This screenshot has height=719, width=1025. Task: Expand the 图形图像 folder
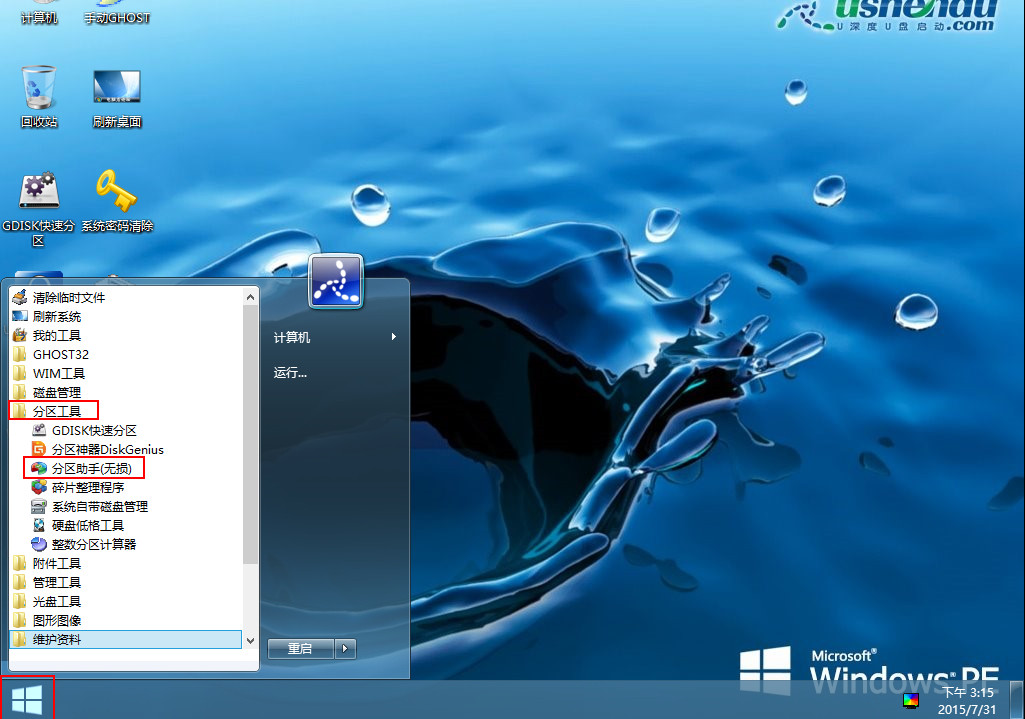point(126,620)
